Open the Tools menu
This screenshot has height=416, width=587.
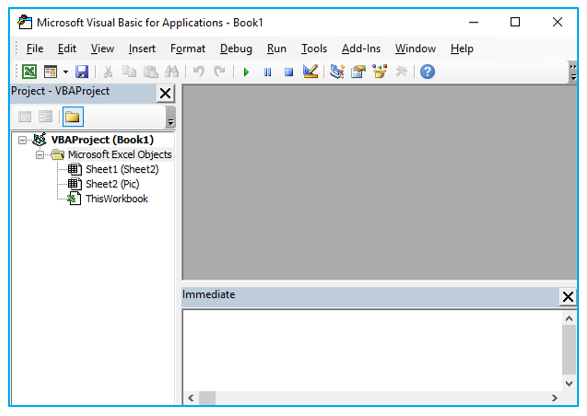(314, 49)
